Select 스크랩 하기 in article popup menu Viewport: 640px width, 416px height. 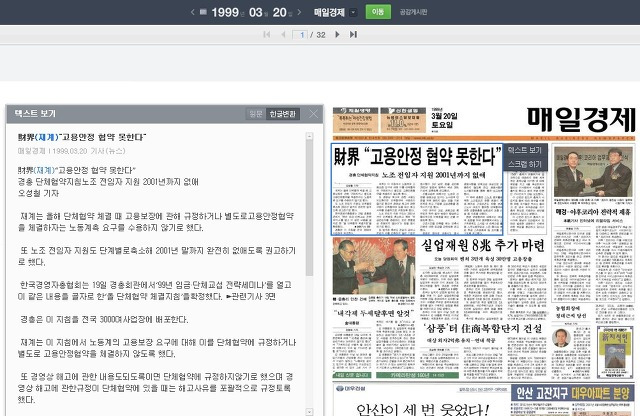click(x=524, y=164)
